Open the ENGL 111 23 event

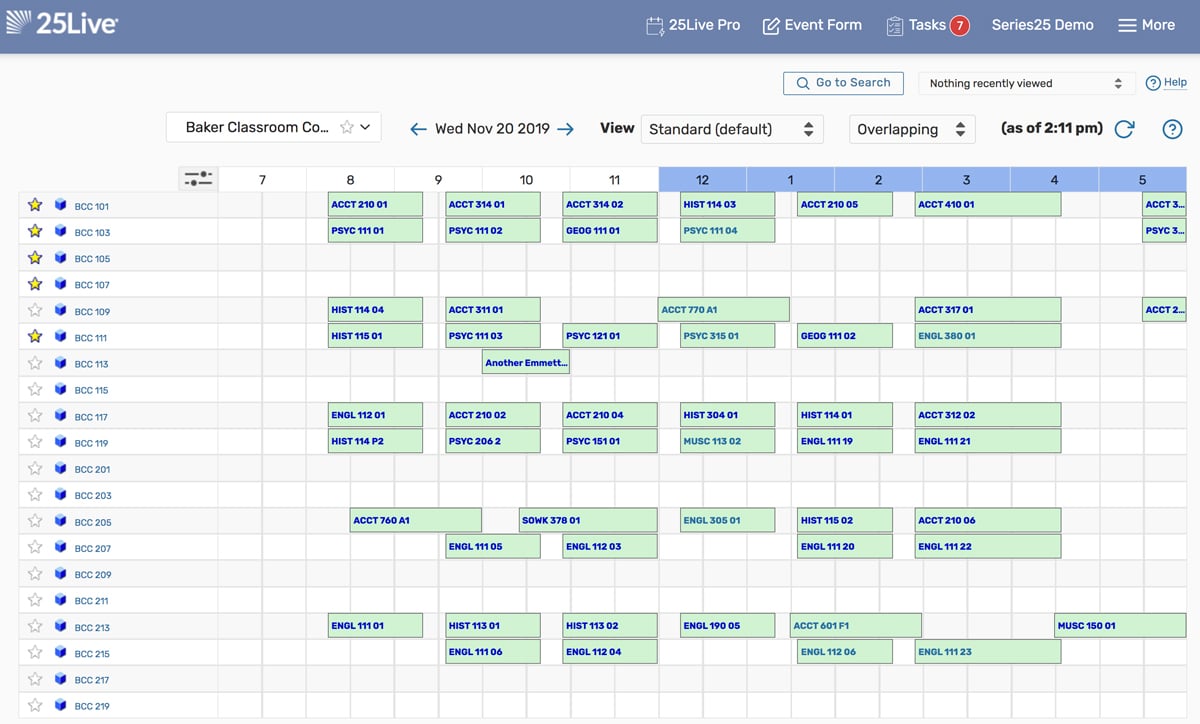(988, 651)
